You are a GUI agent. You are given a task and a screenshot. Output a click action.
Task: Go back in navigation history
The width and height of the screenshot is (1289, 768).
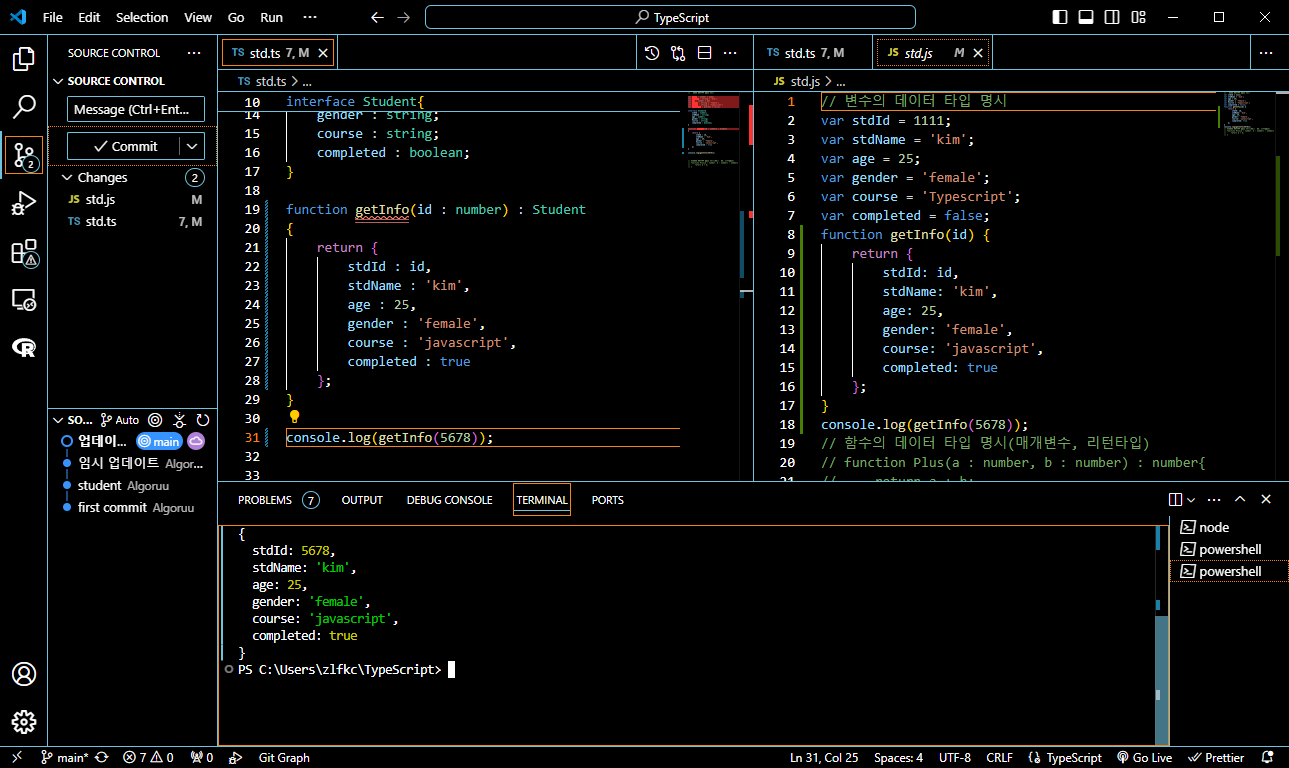coord(377,17)
